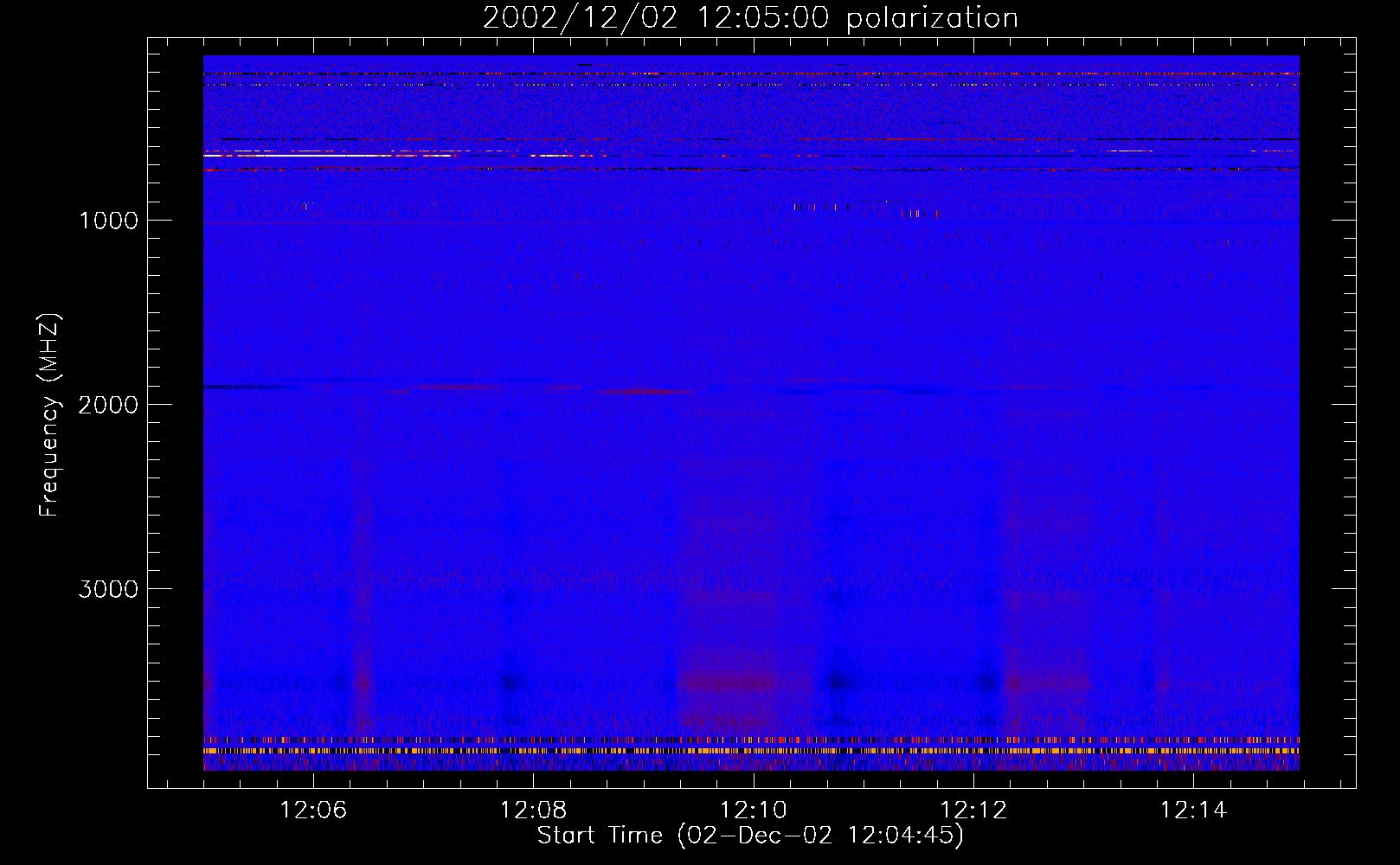Click the 12:08 time tick label
This screenshot has width=1400, height=865.
pos(533,811)
